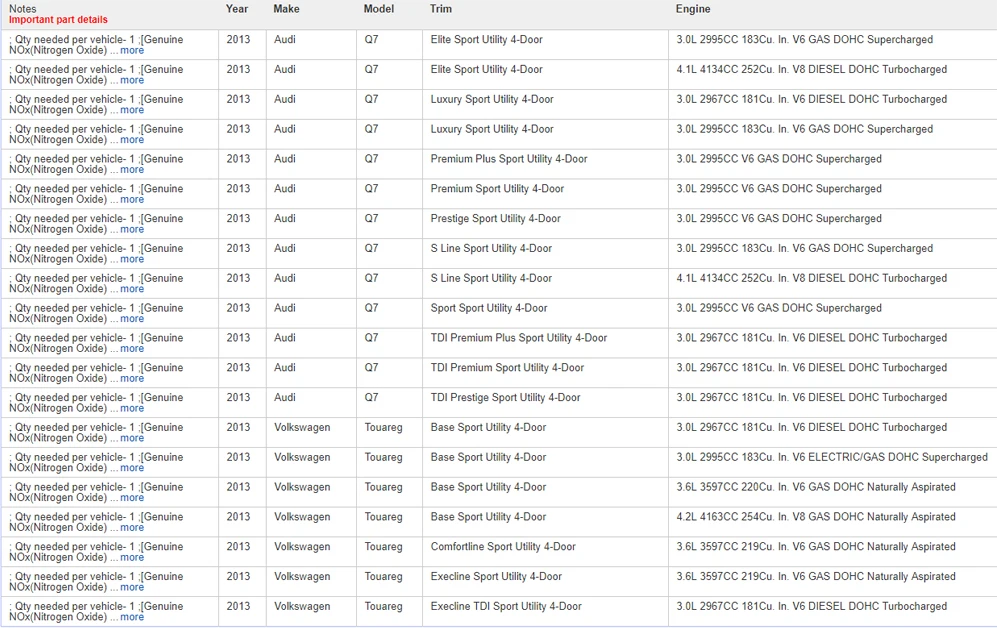997x628 pixels.
Task: Select 4.1L V8 DIESEL engine in S Line row
Action: 811,278
